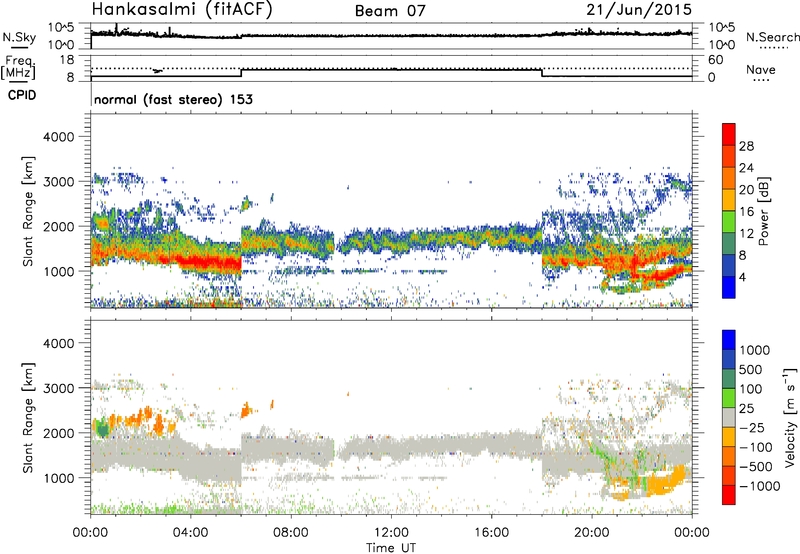
Task: Click the 'N.Search' legend label
Action: pos(773,37)
